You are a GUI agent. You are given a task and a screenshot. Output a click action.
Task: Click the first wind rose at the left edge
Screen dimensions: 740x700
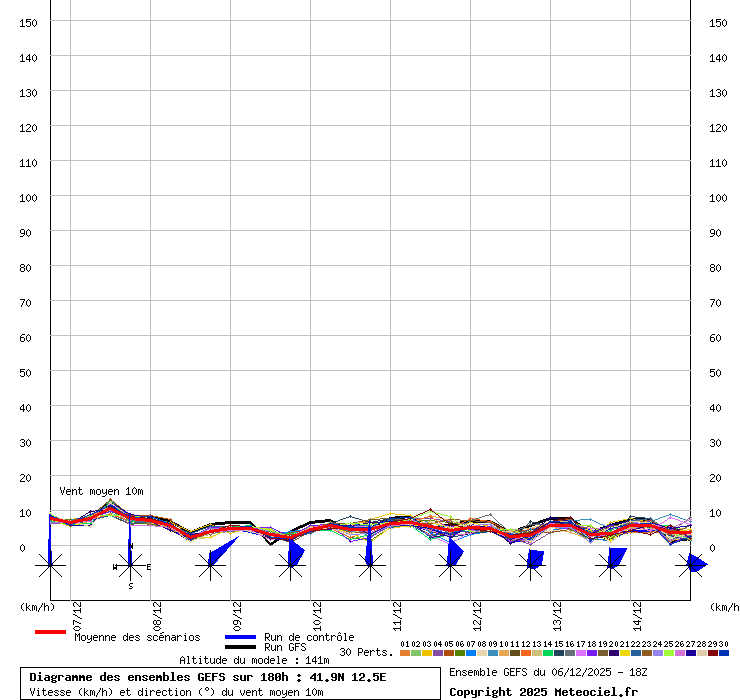coord(50,566)
